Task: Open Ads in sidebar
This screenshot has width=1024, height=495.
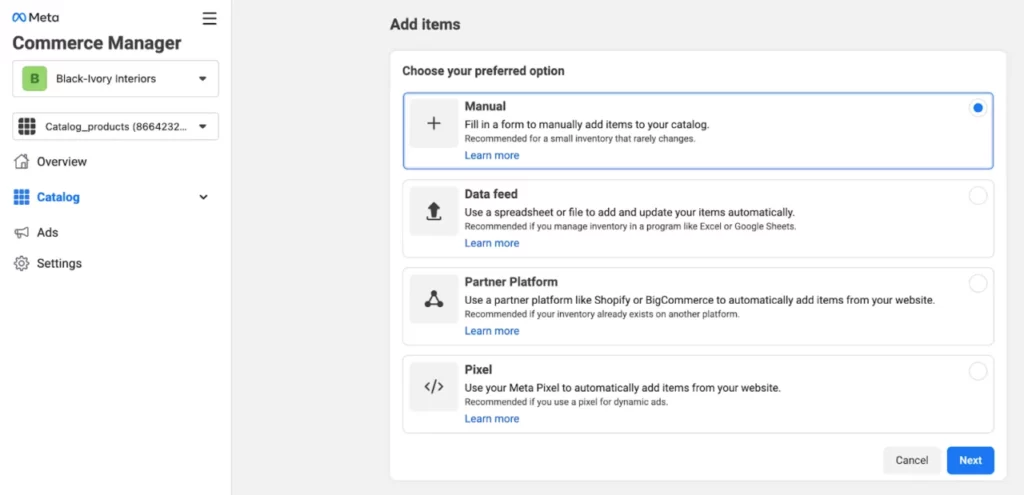Action: point(48,232)
